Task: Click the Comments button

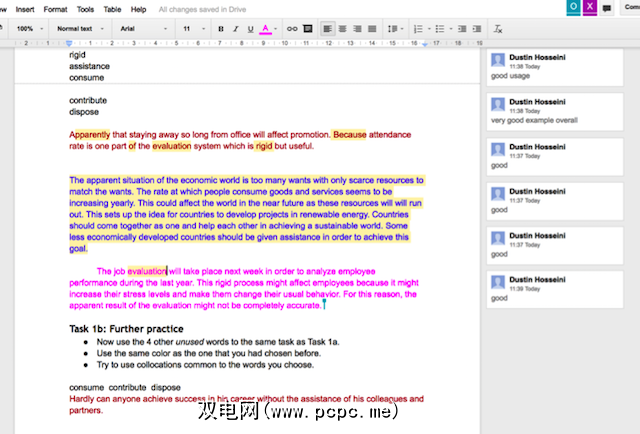Action: click(x=631, y=8)
